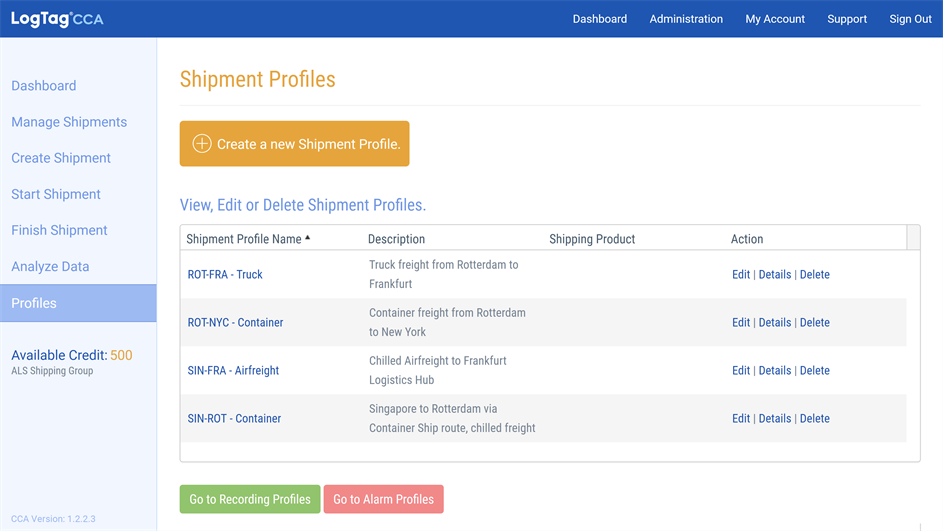Go to Finish Shipment in sidebar
This screenshot has width=943, height=531.
coord(59,230)
